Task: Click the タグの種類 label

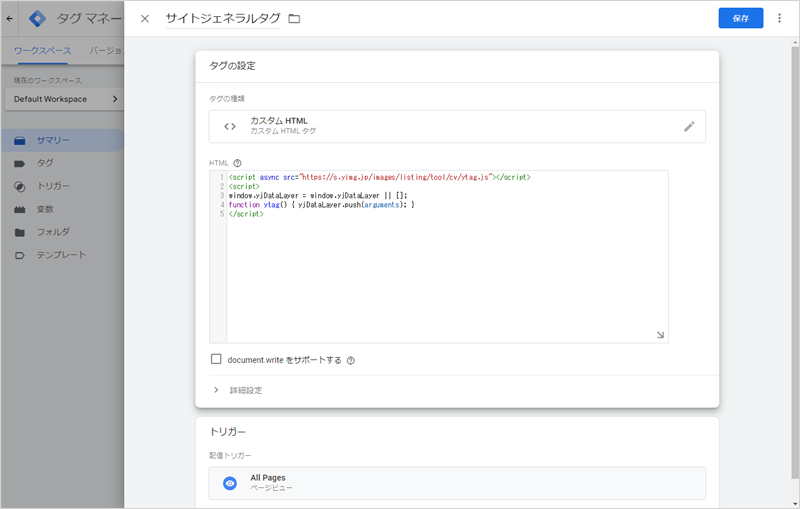Action: click(227, 98)
